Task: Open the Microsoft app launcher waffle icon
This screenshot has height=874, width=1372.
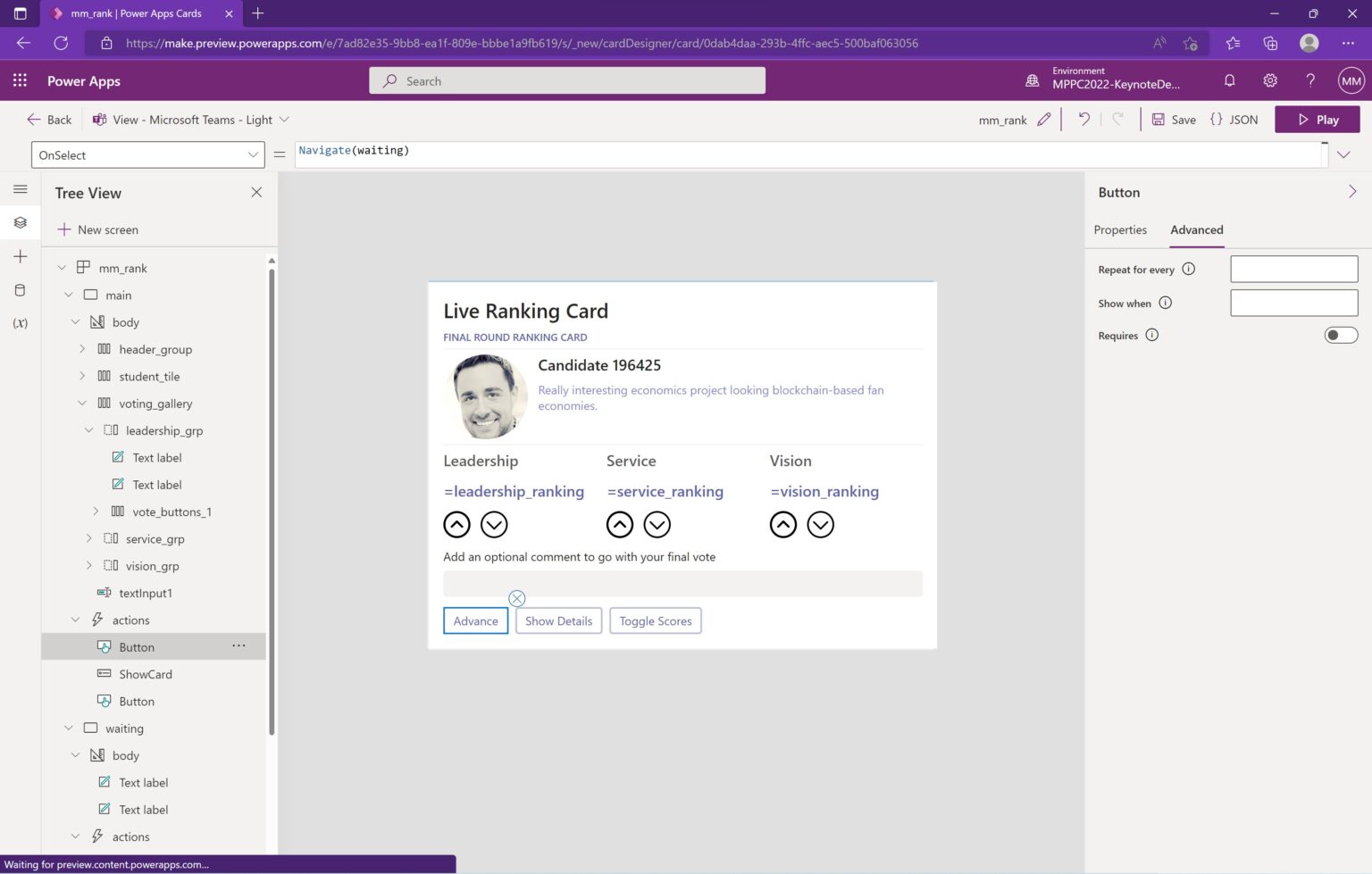Action: [20, 80]
